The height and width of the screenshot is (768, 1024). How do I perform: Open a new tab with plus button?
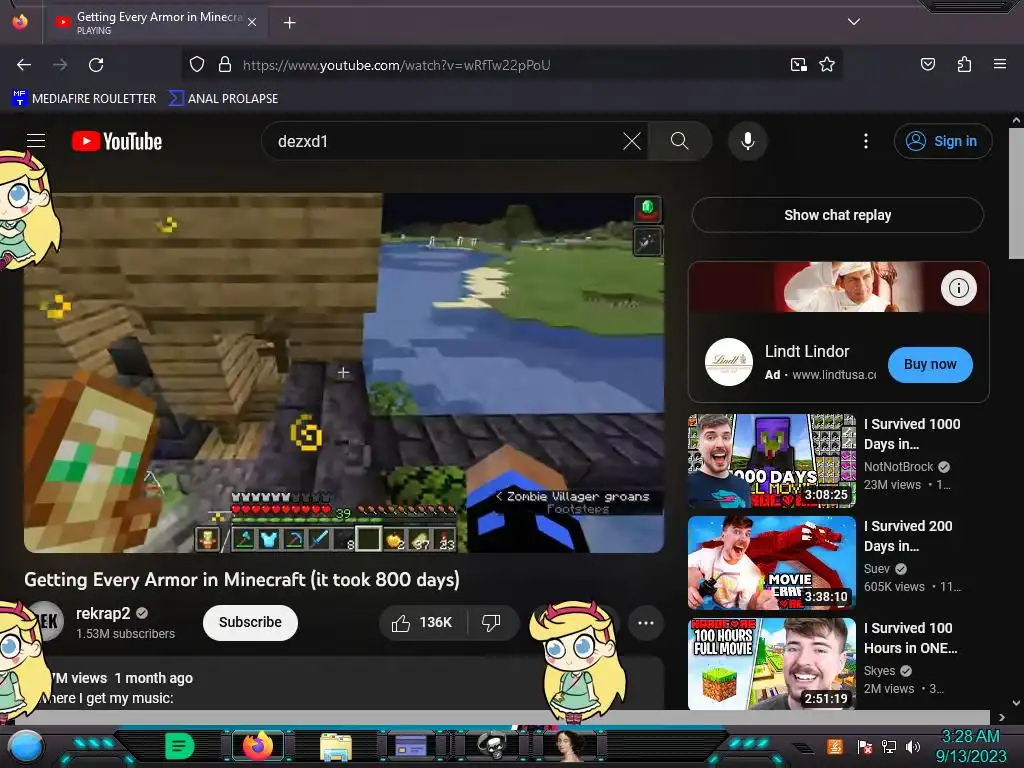coord(289,23)
